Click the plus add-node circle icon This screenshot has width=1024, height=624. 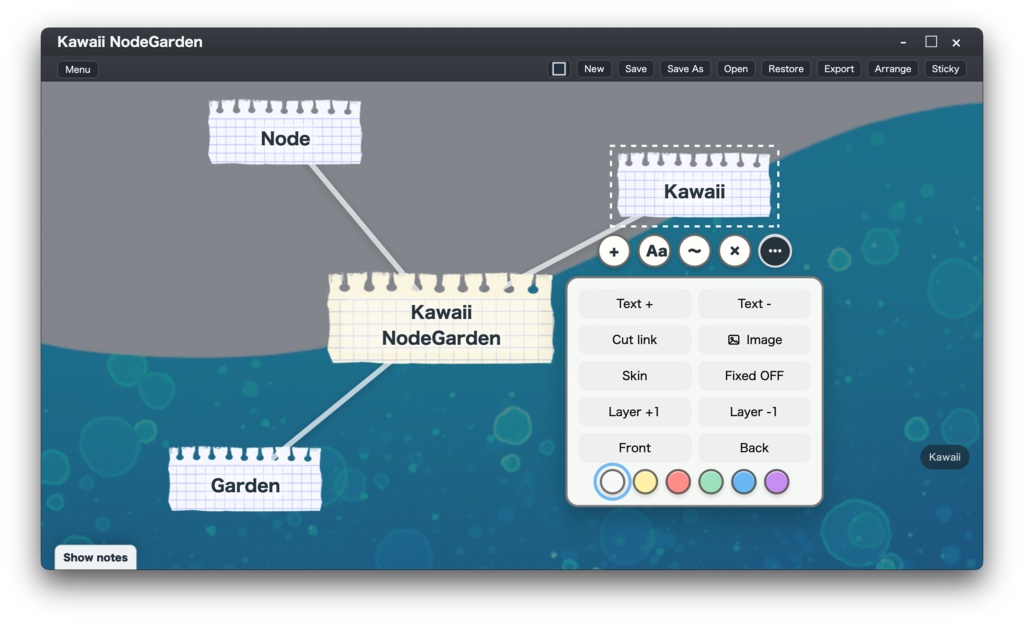click(614, 251)
